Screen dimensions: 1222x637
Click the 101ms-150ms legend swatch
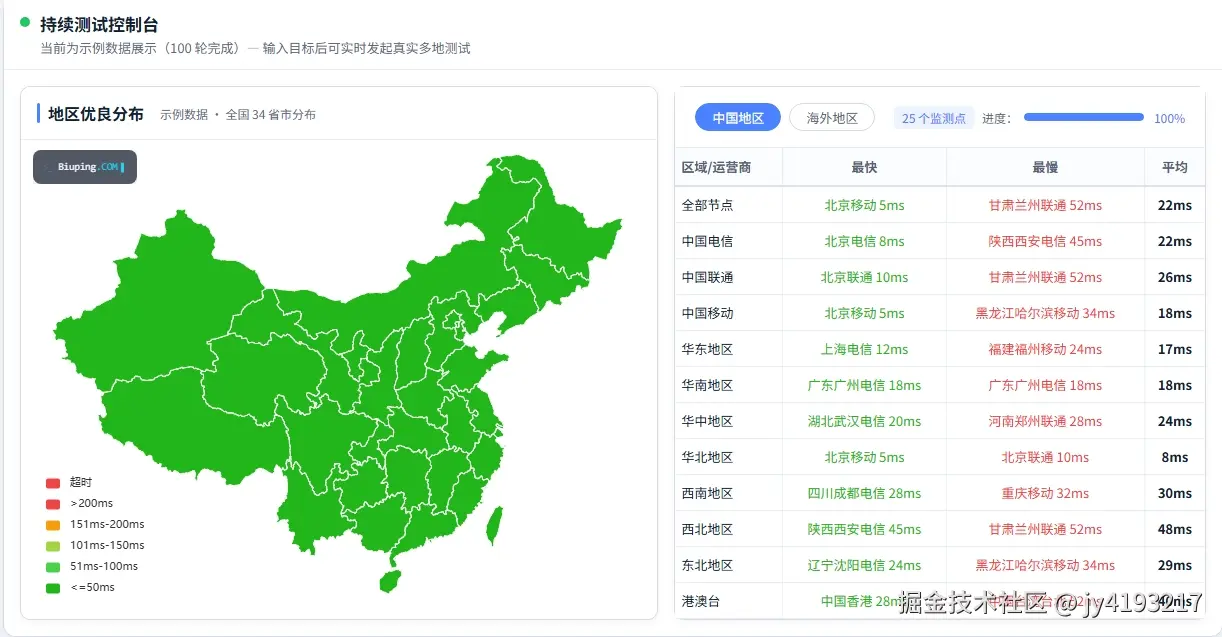pos(53,546)
